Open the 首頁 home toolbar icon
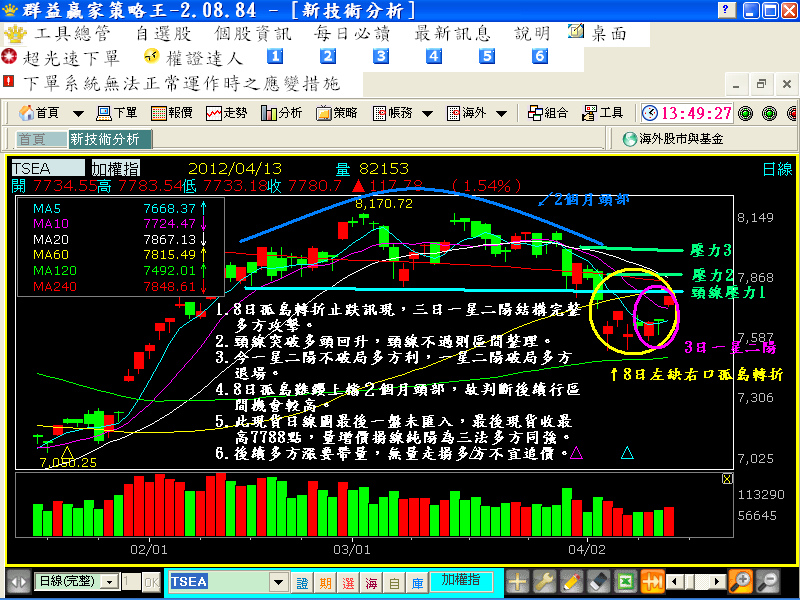This screenshot has width=800, height=600. [x=39, y=113]
